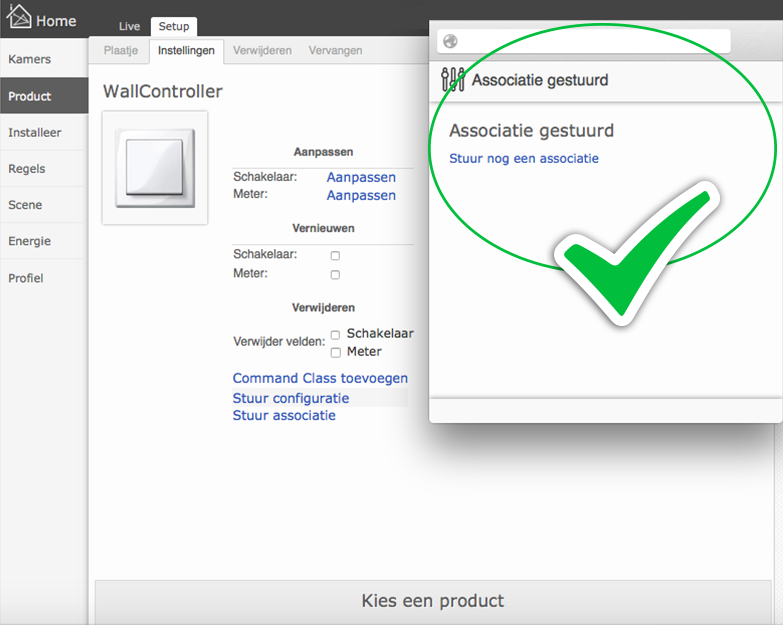Image resolution: width=783 pixels, height=625 pixels.
Task: Click the Associatie gestuurd popup title
Action: [x=540, y=80]
